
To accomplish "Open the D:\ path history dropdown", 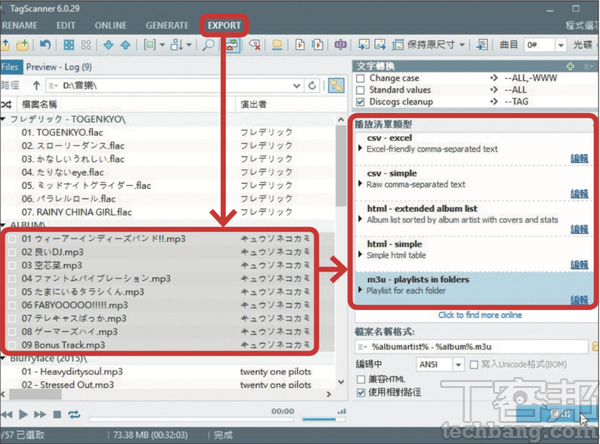I will (297, 85).
